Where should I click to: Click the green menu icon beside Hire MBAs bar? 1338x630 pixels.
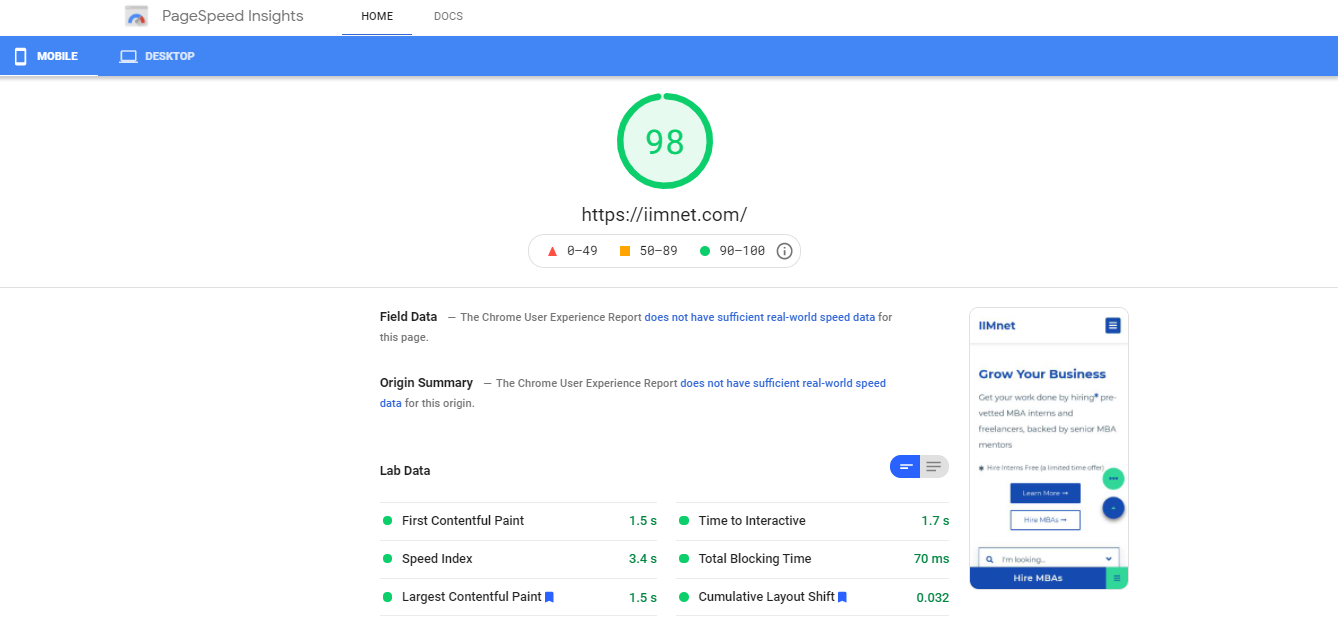tap(1117, 578)
